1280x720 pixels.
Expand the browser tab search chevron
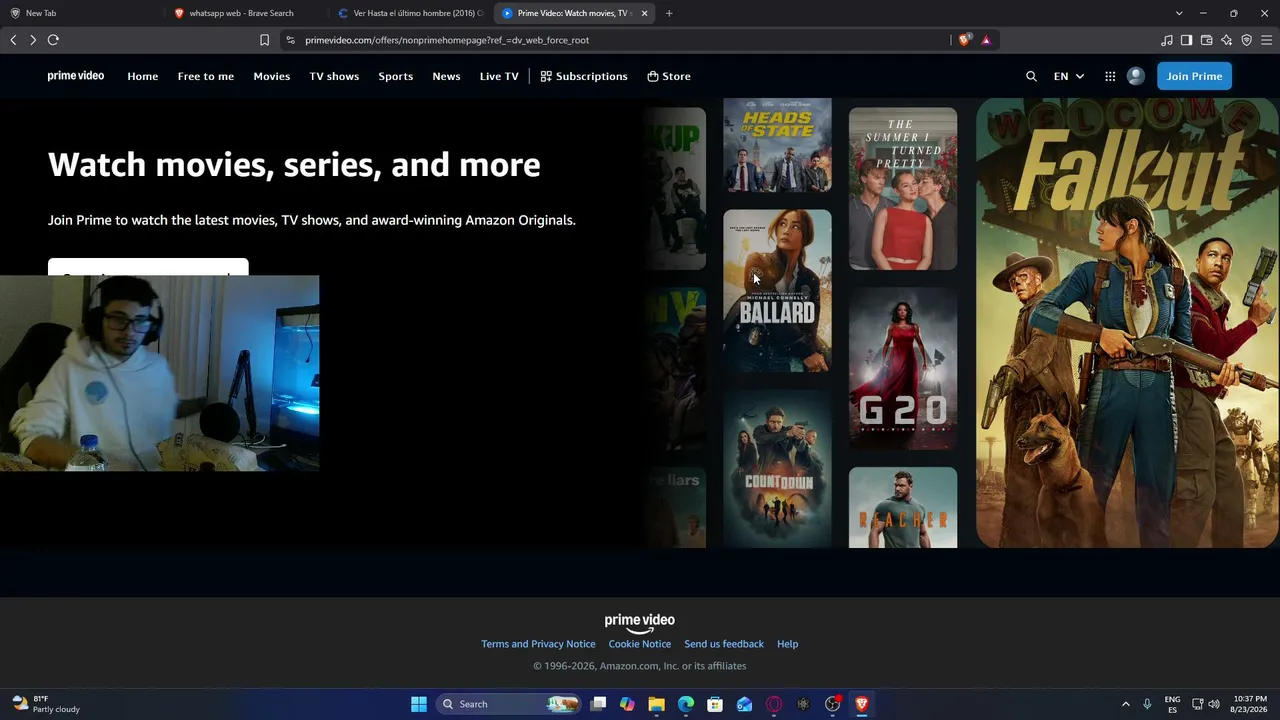pyautogui.click(x=1179, y=13)
